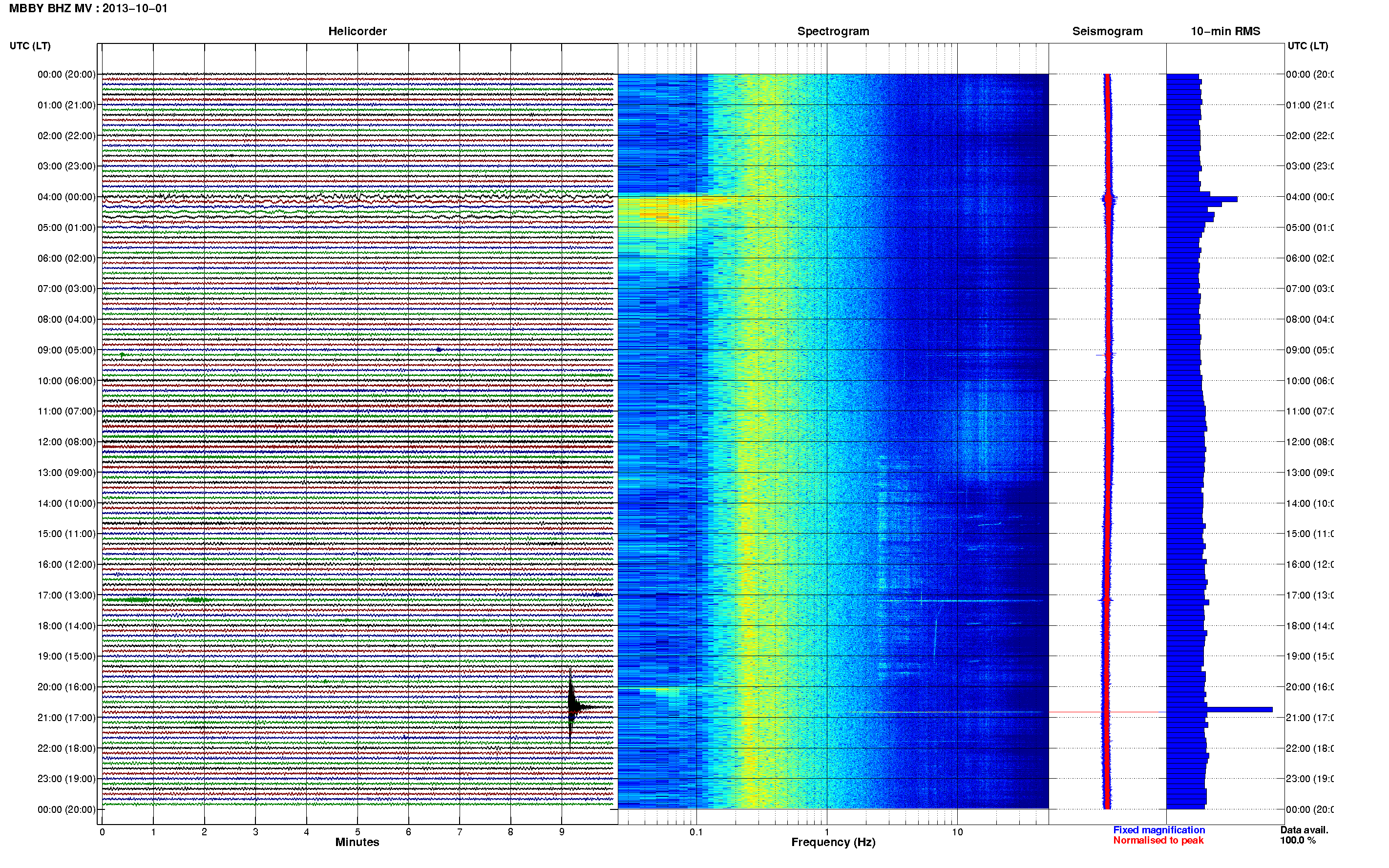
Task: Click left time label '21:00 (17:00)'
Action: pyautogui.click(x=66, y=718)
